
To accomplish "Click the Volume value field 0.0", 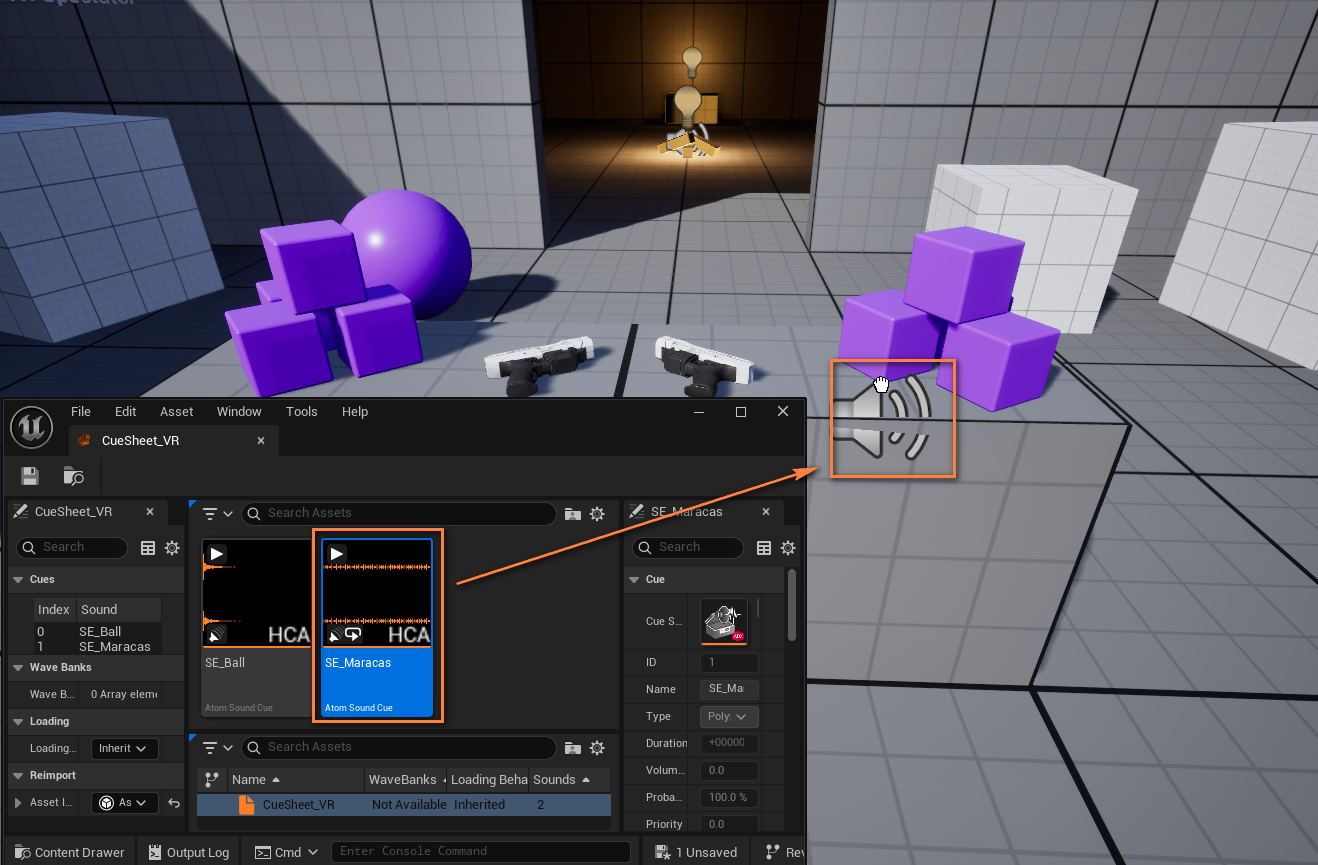I will pos(729,771).
